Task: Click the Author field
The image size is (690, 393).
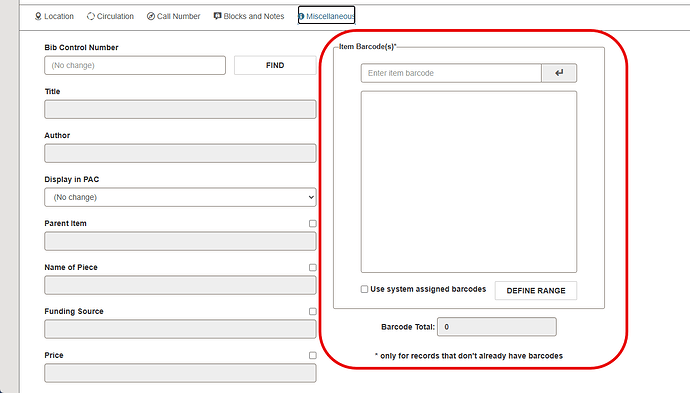Action: coord(180,153)
